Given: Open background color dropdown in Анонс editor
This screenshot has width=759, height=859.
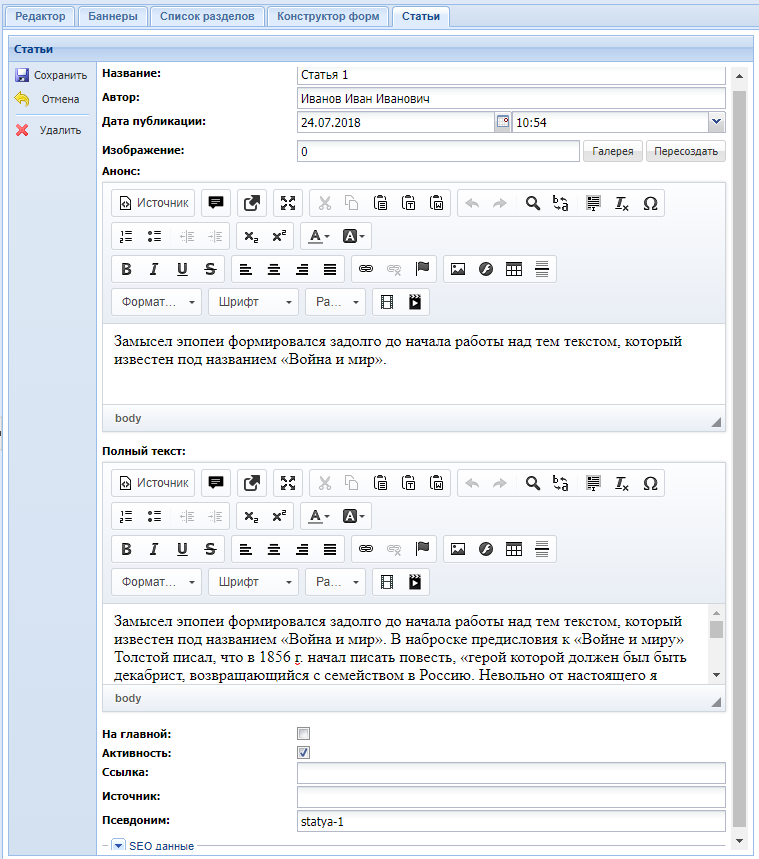Looking at the screenshot, I should point(353,236).
